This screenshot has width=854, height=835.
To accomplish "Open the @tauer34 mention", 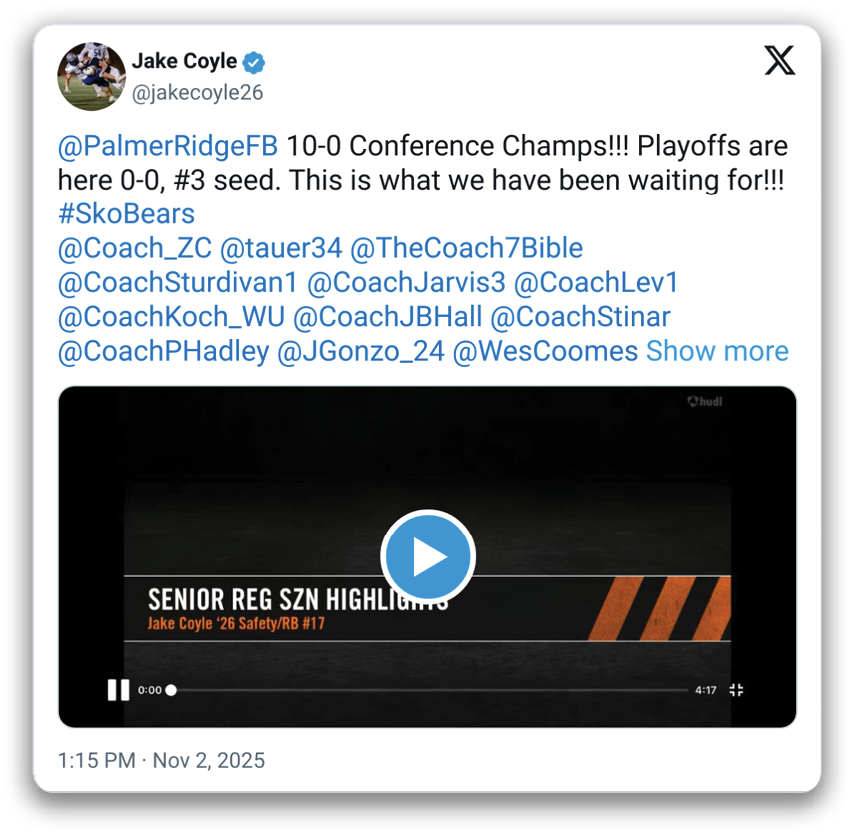I will point(281,248).
